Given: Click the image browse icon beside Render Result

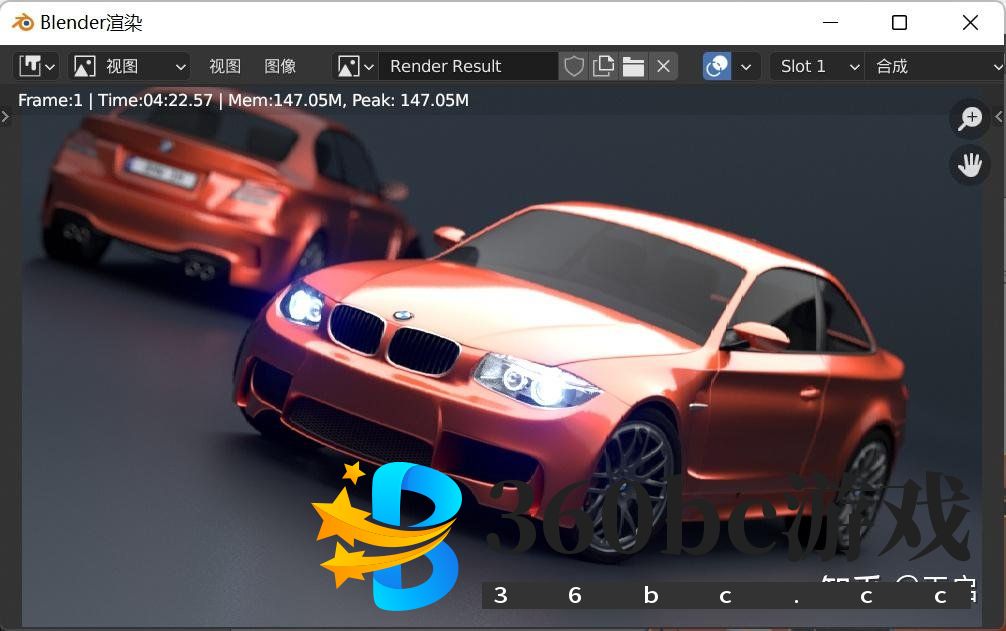Looking at the screenshot, I should (x=355, y=66).
